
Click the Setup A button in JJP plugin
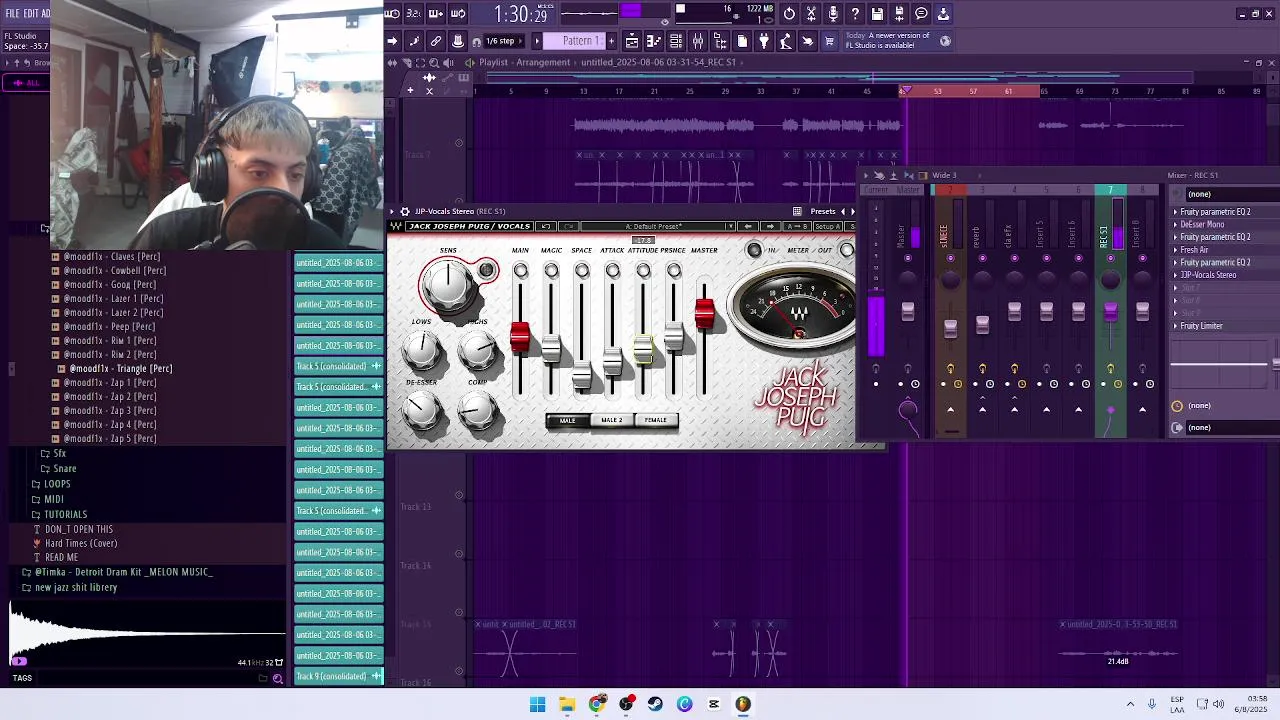827,226
